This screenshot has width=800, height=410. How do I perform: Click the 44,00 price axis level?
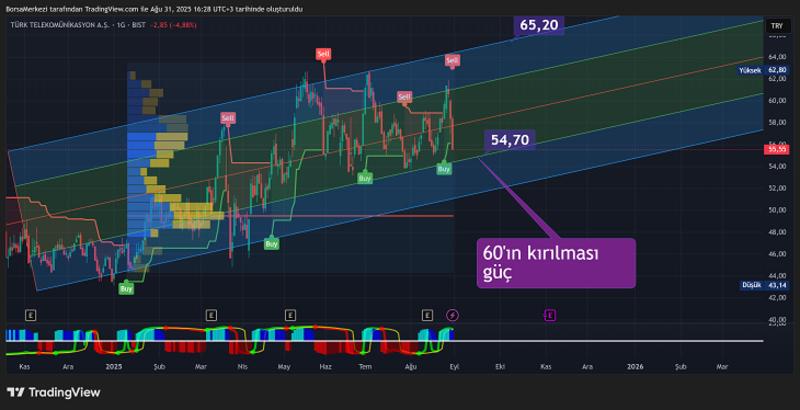pyautogui.click(x=777, y=276)
